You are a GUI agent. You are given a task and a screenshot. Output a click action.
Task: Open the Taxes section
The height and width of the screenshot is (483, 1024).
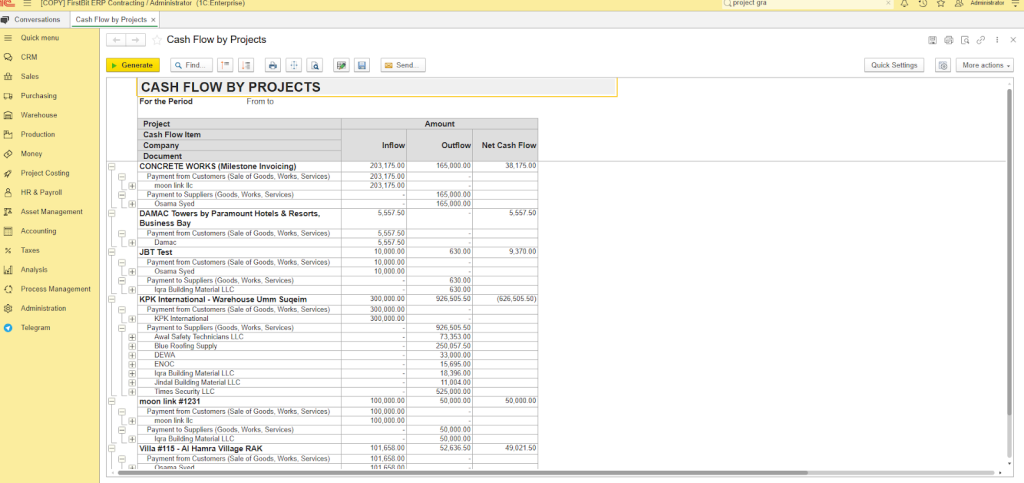click(30, 251)
